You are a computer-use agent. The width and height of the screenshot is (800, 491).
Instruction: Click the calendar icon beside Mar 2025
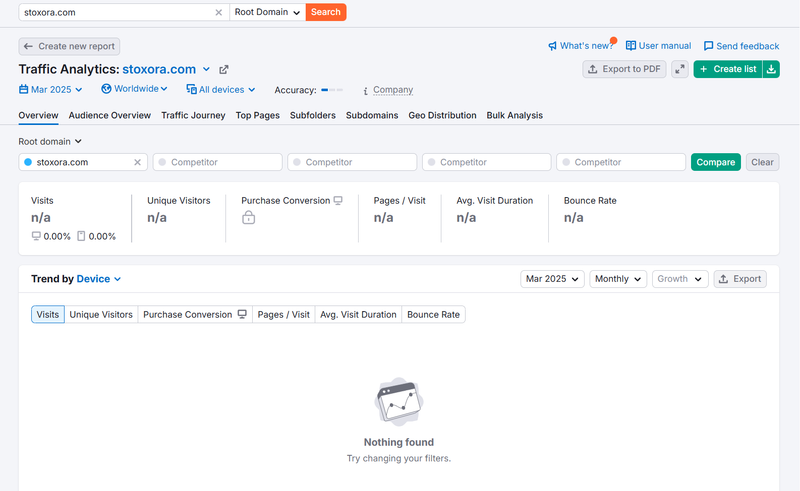coord(23,89)
